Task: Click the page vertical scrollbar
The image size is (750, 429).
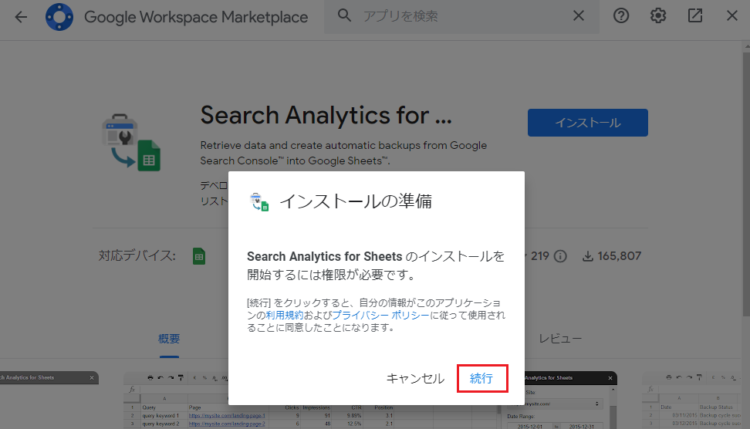Action: (746, 184)
